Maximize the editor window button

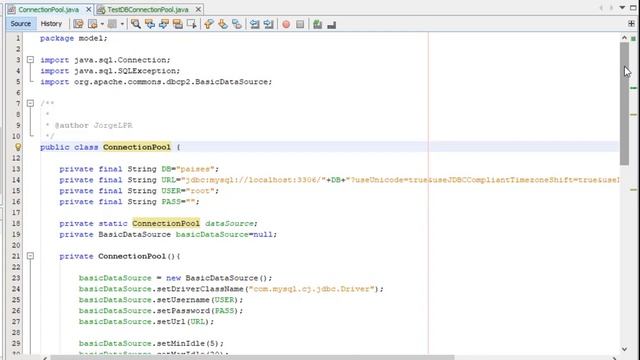[633, 8]
